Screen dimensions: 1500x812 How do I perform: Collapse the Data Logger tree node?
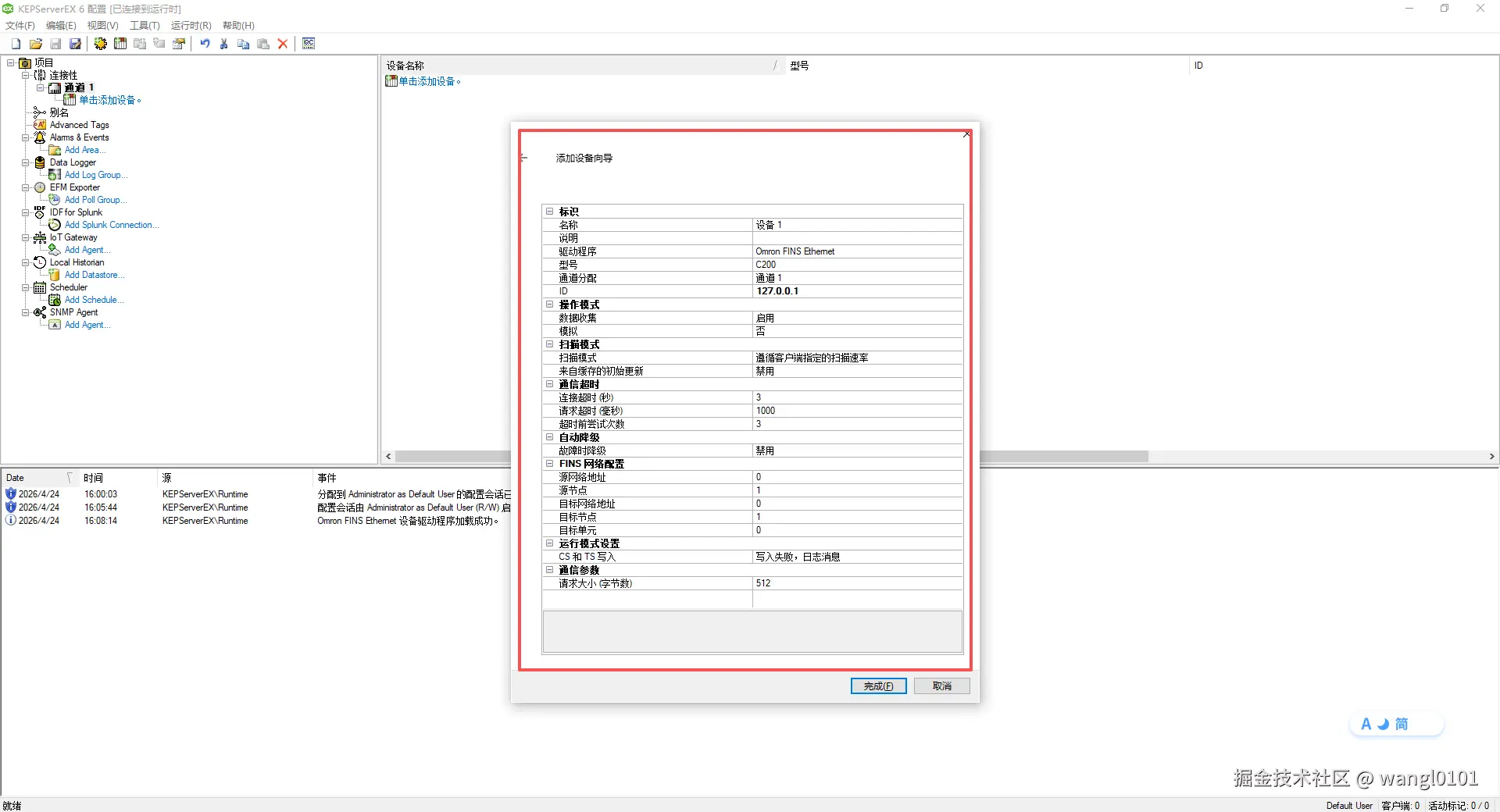point(25,162)
